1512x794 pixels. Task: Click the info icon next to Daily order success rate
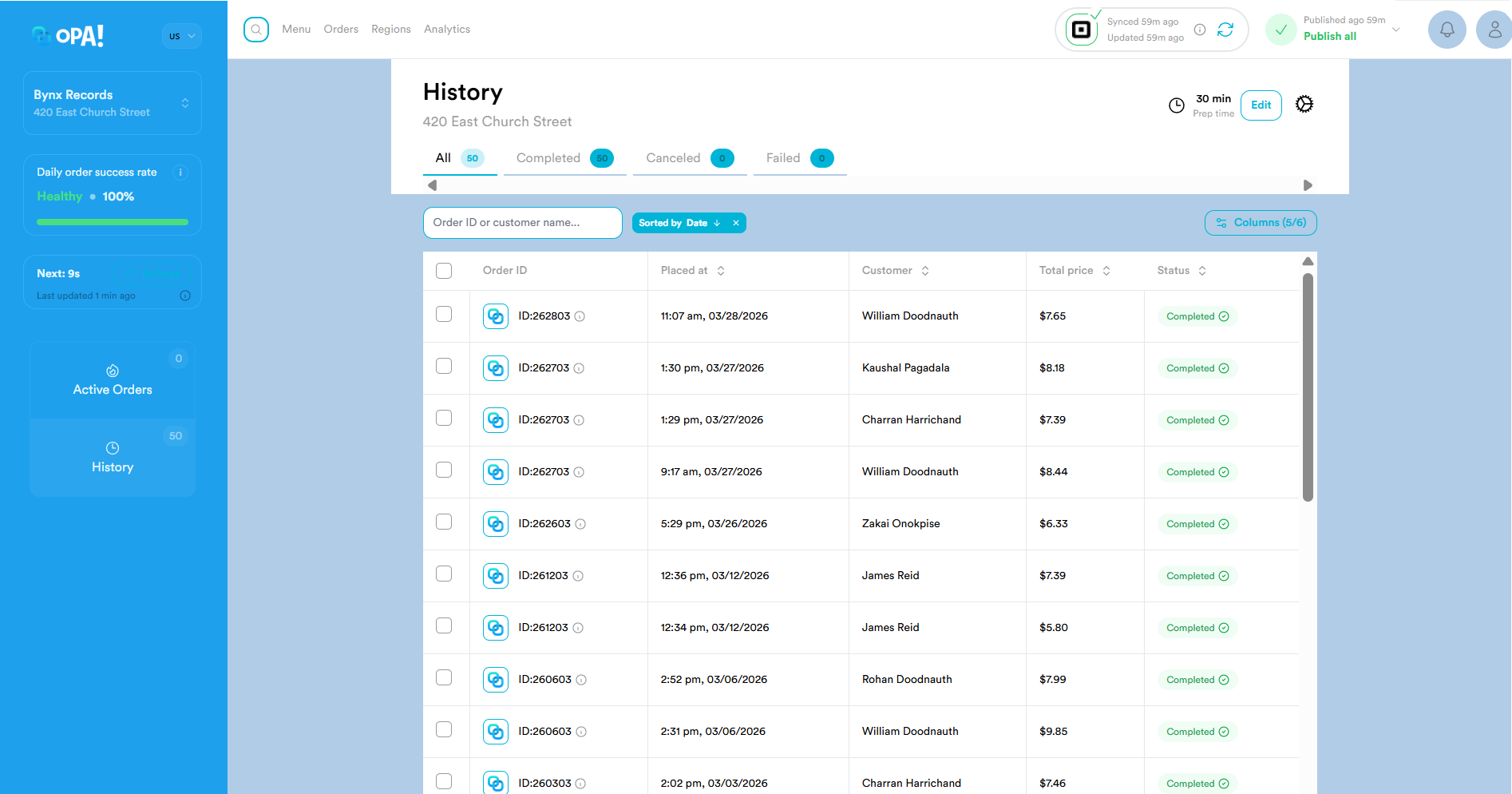pos(180,172)
